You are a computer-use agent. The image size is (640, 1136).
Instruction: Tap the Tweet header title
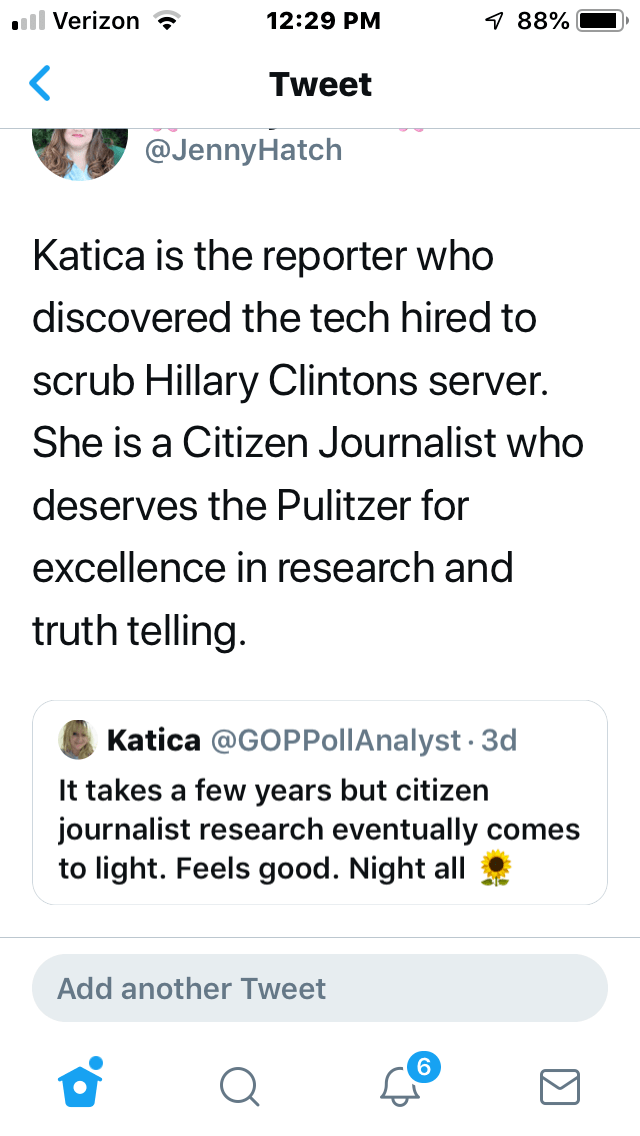pyautogui.click(x=320, y=84)
